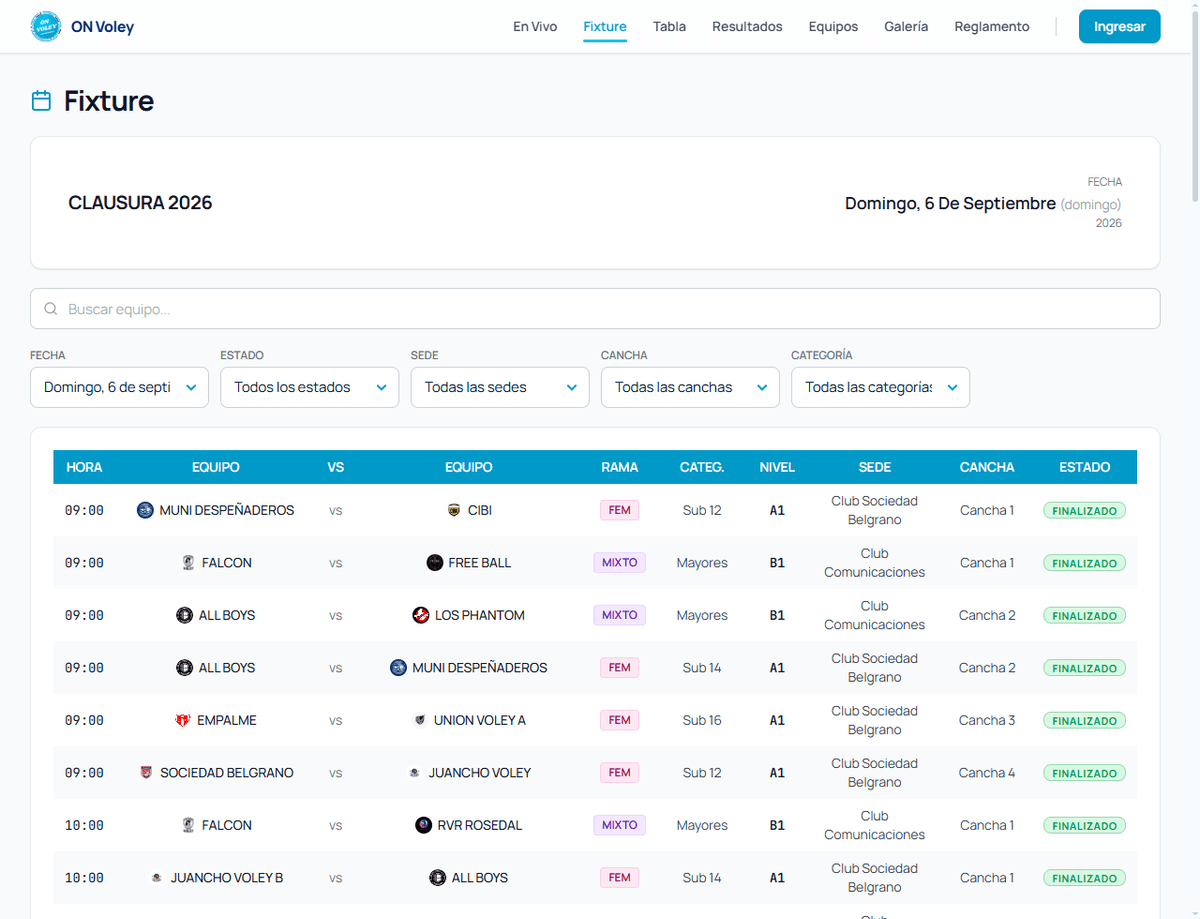This screenshot has height=919, width=1200.
Task: Click the SOCIEDAD BELGRANO team logo
Action: click(146, 773)
